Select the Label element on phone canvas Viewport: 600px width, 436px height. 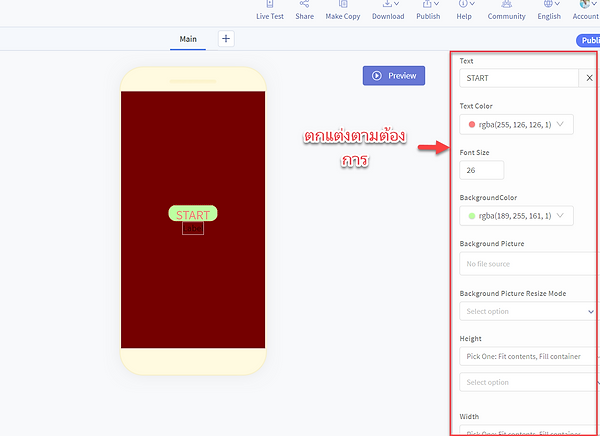193,229
